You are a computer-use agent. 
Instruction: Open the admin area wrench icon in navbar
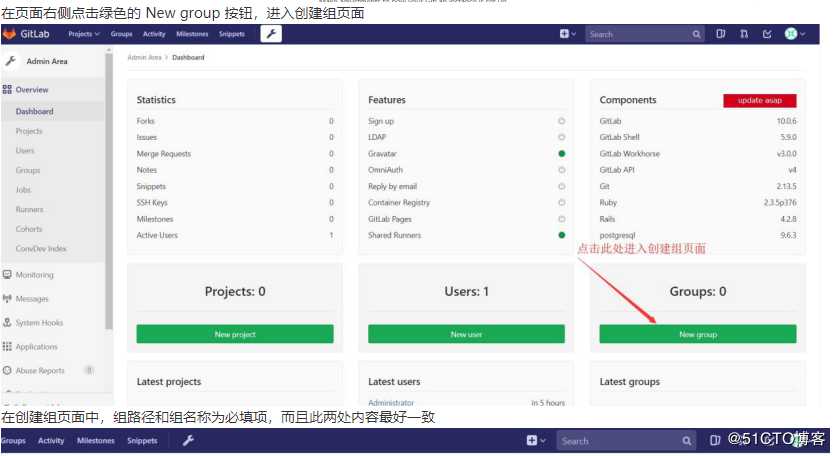[271, 34]
